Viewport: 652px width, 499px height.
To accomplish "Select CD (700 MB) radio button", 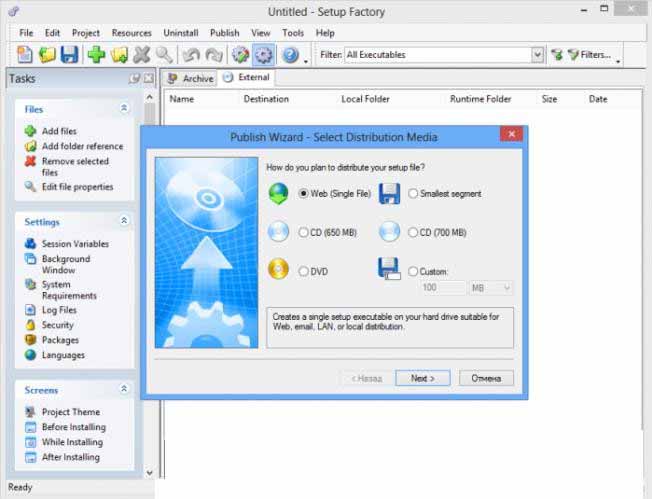I will click(x=413, y=232).
